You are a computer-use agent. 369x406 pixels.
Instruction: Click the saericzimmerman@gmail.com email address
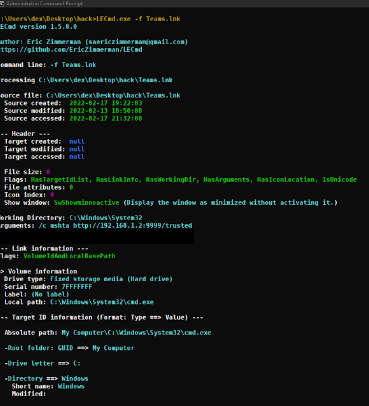pos(137,42)
